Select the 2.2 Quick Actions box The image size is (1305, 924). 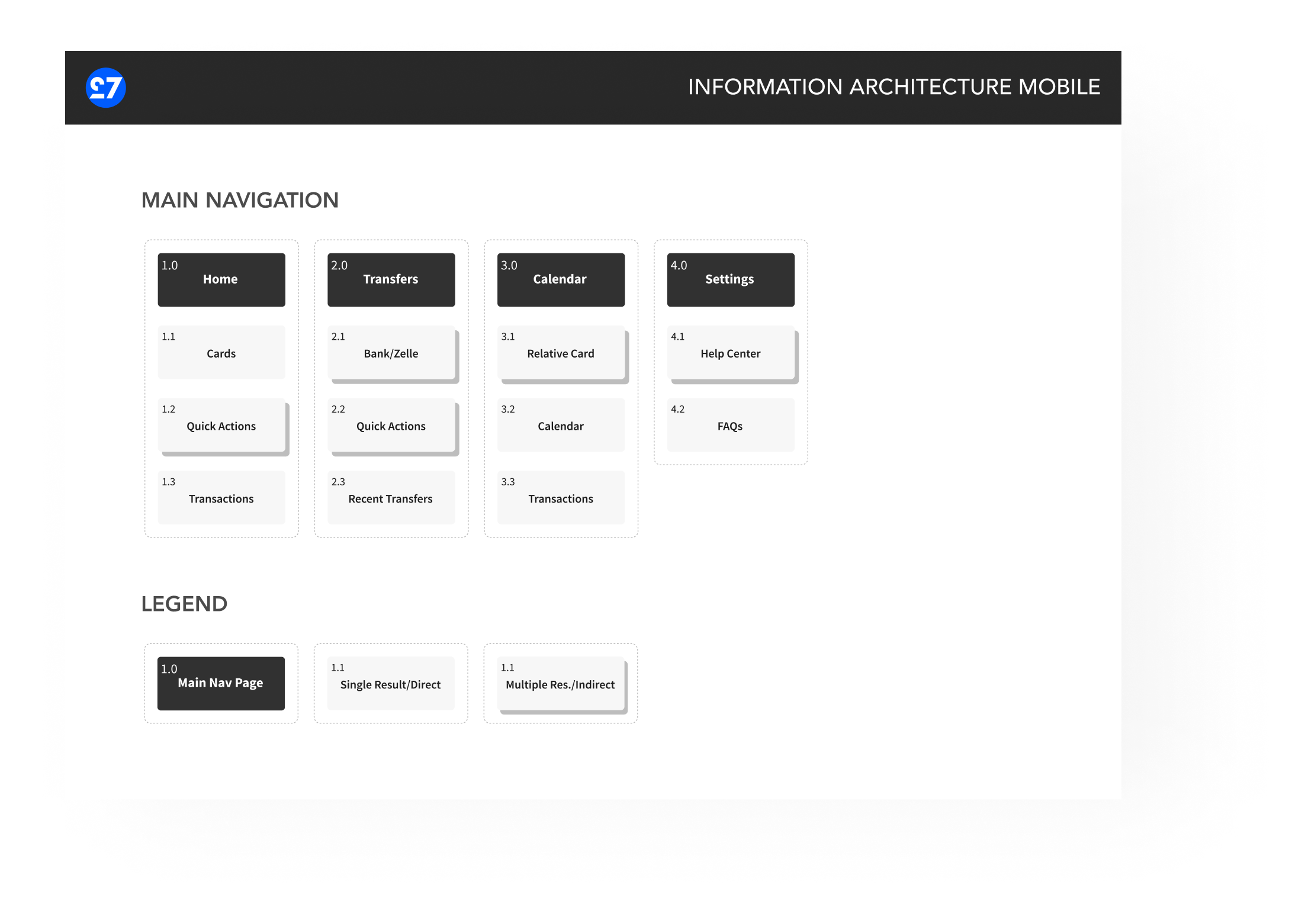tap(391, 425)
